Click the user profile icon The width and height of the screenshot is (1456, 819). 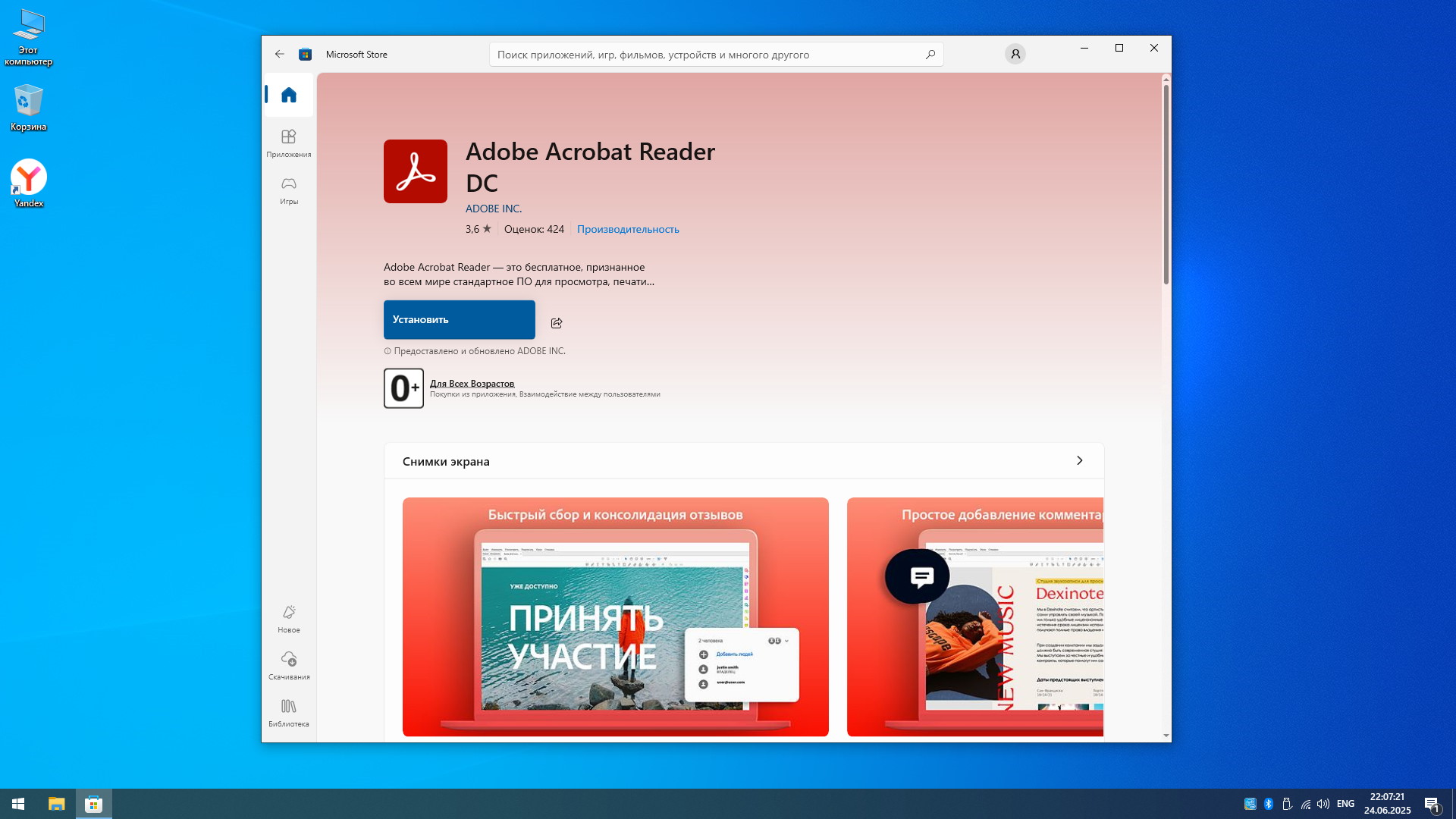(1015, 54)
